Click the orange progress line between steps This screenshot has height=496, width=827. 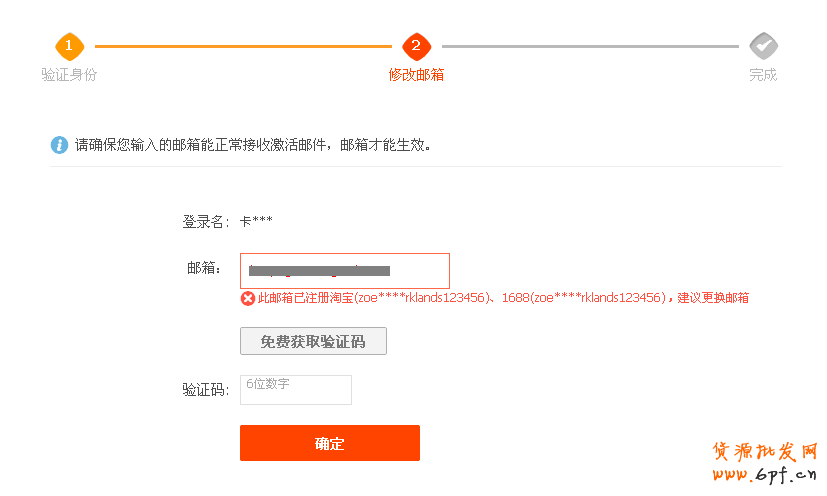point(242,46)
